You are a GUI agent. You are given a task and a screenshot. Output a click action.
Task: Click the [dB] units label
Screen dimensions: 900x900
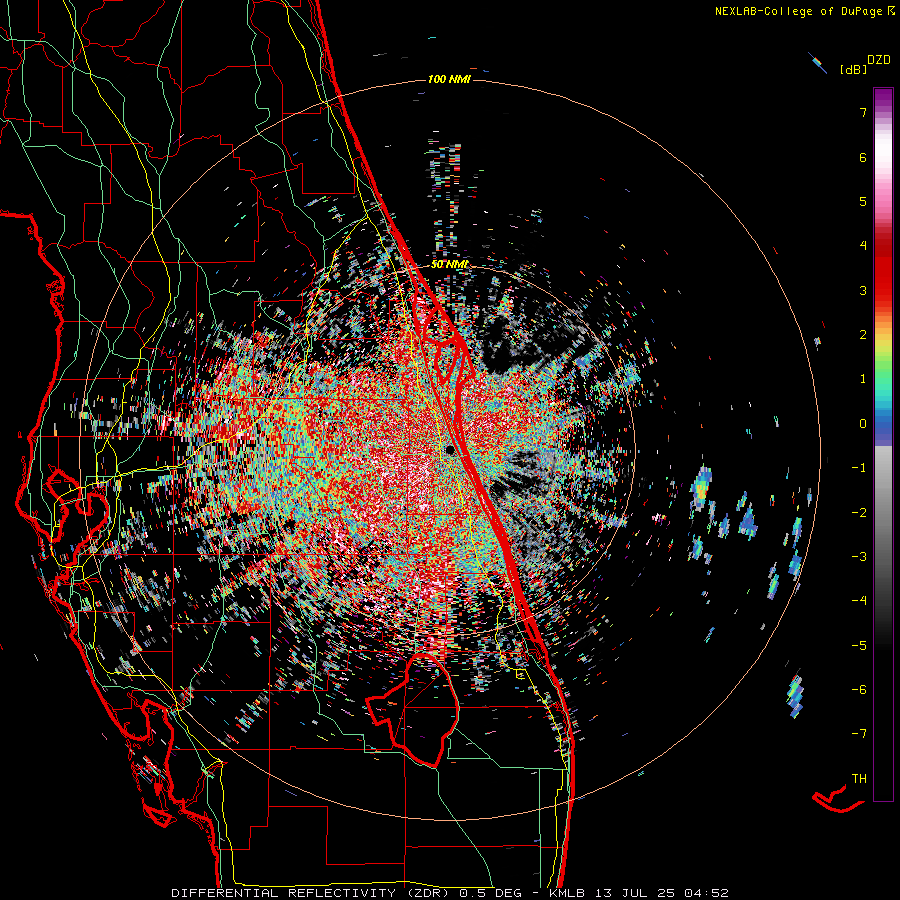pos(853,69)
